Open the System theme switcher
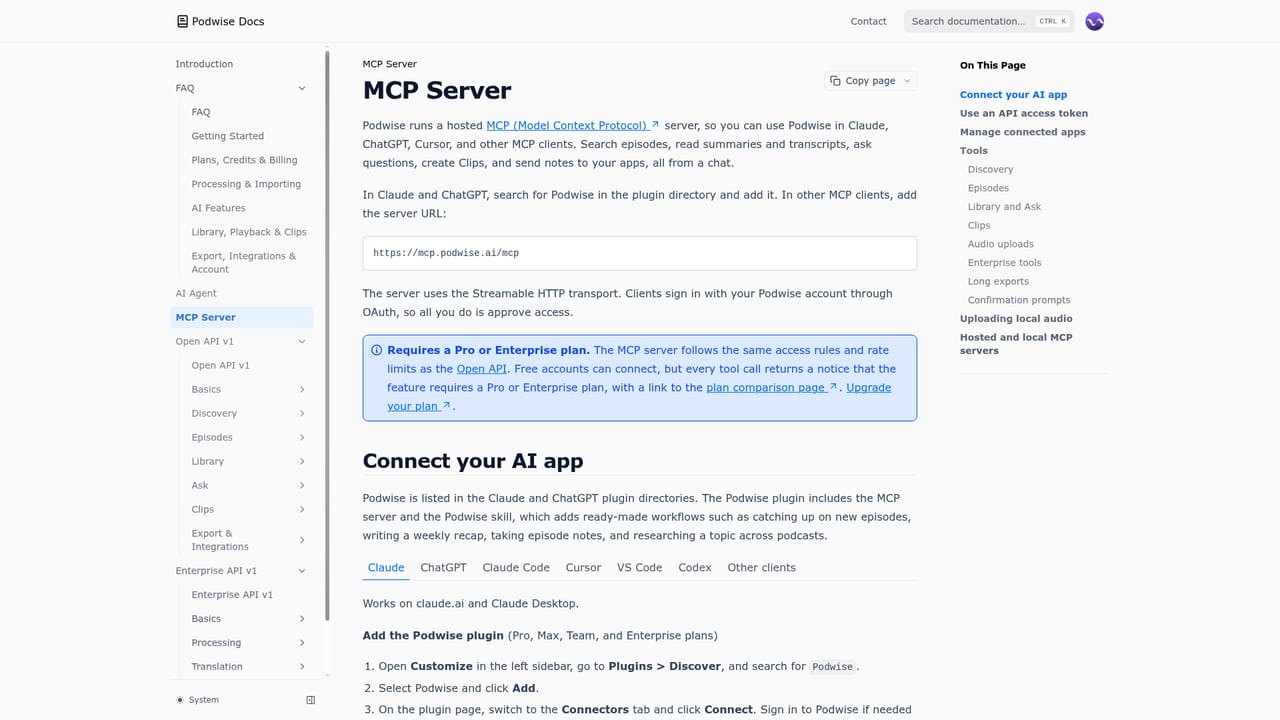Viewport: 1280px width, 720px height. (x=197, y=700)
